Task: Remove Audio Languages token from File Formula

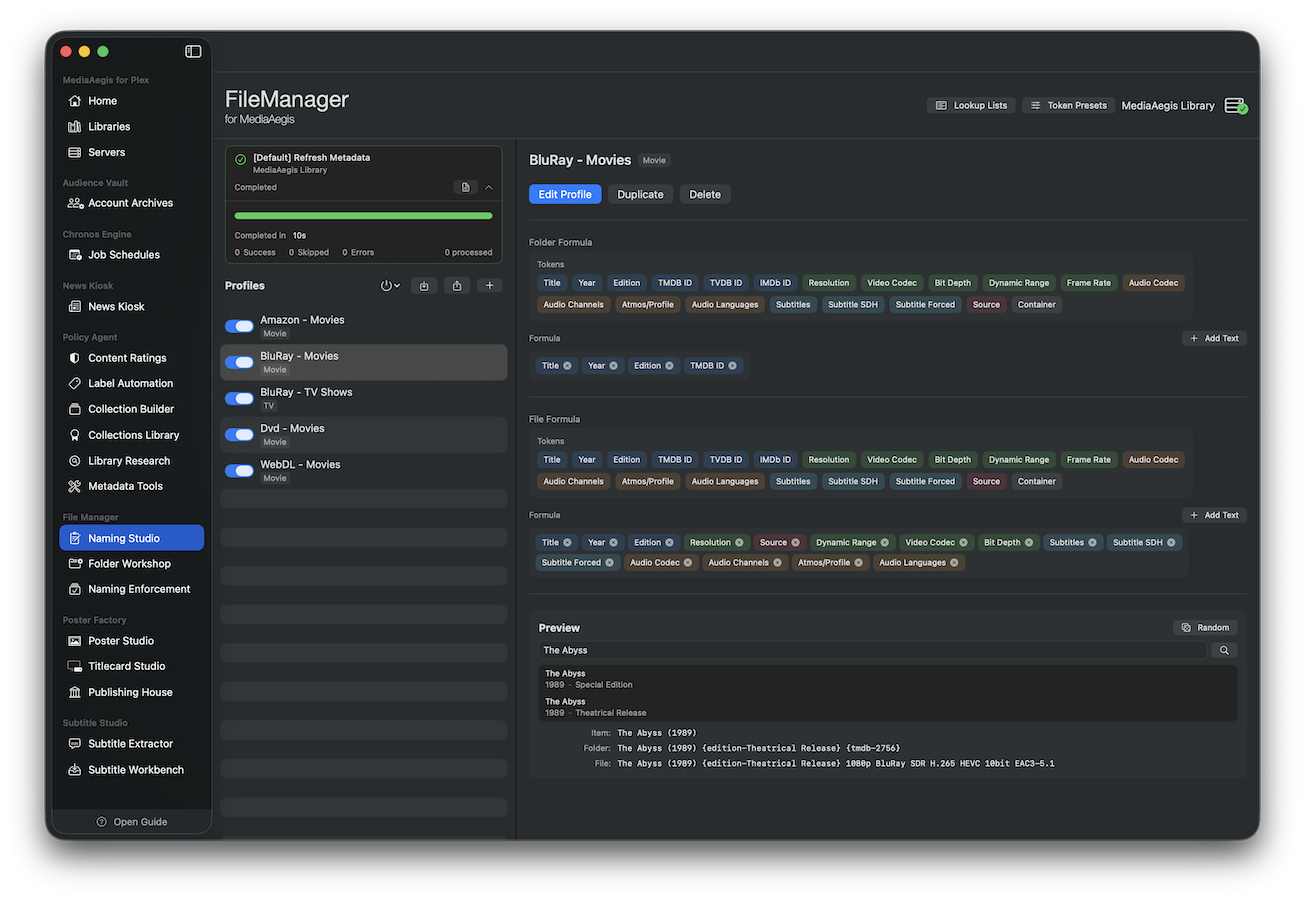Action: [954, 563]
